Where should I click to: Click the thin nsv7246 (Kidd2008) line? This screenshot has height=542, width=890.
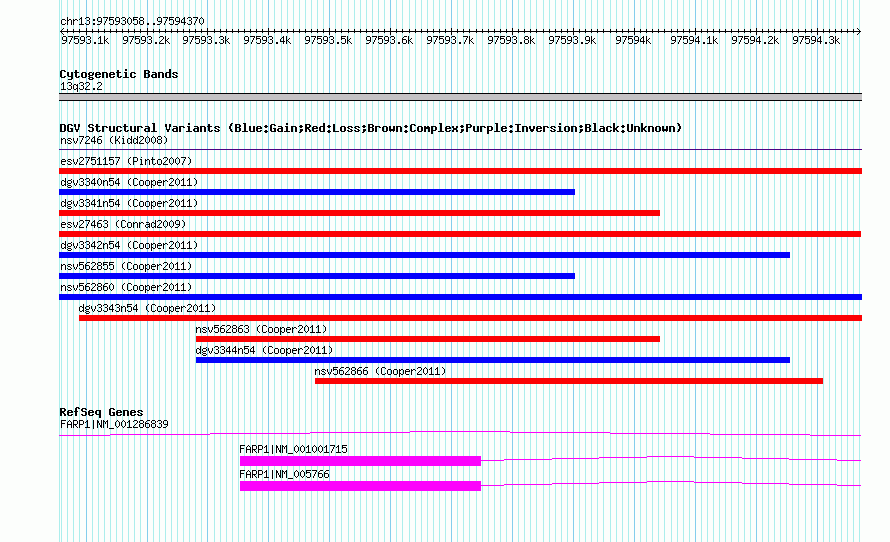pyautogui.click(x=460, y=150)
